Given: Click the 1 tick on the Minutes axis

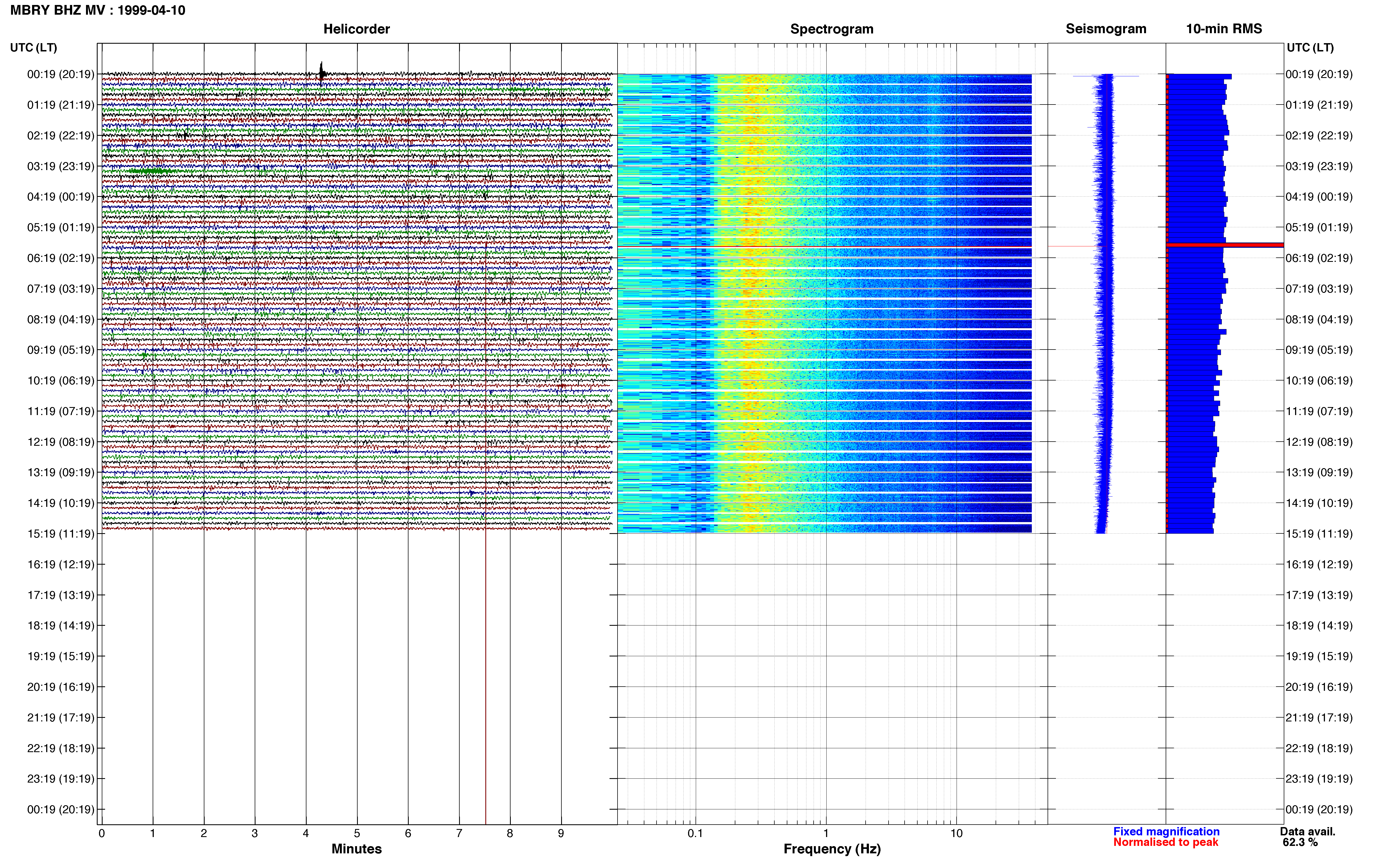Looking at the screenshot, I should pos(153,833).
